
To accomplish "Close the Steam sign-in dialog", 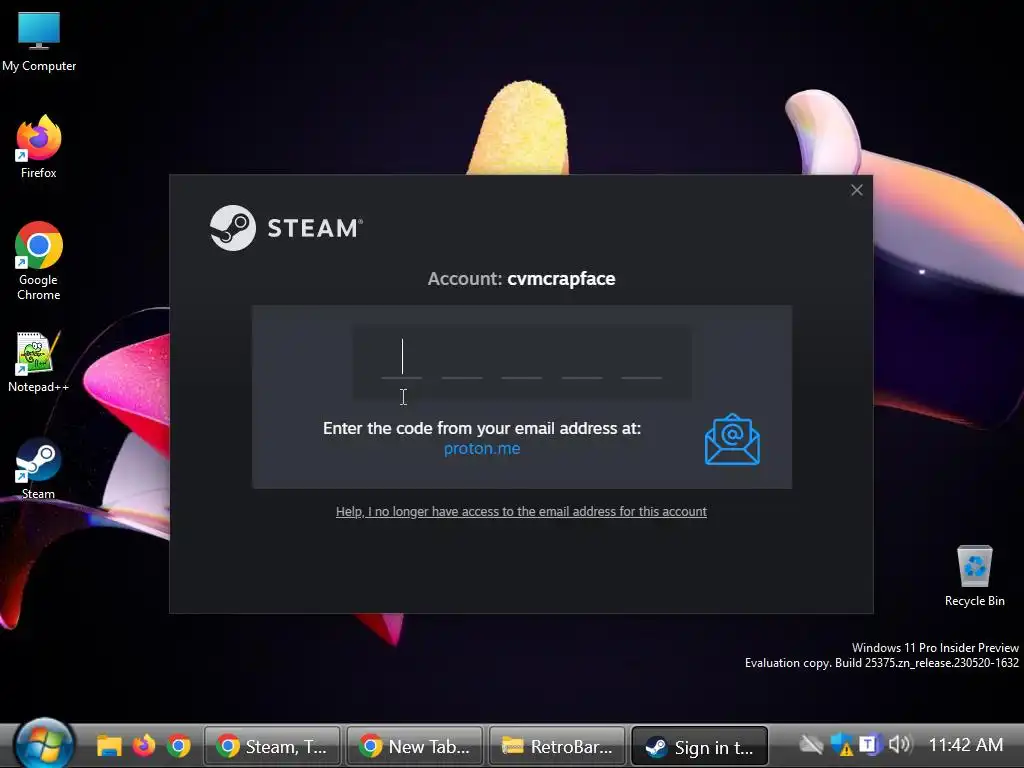I will click(x=857, y=190).
